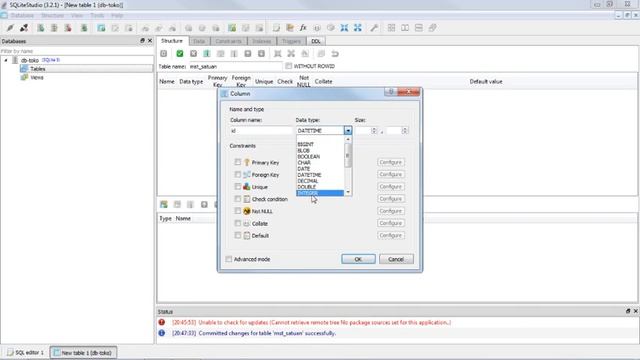
Task: Tick the Check condition checkbox
Action: pos(238,199)
